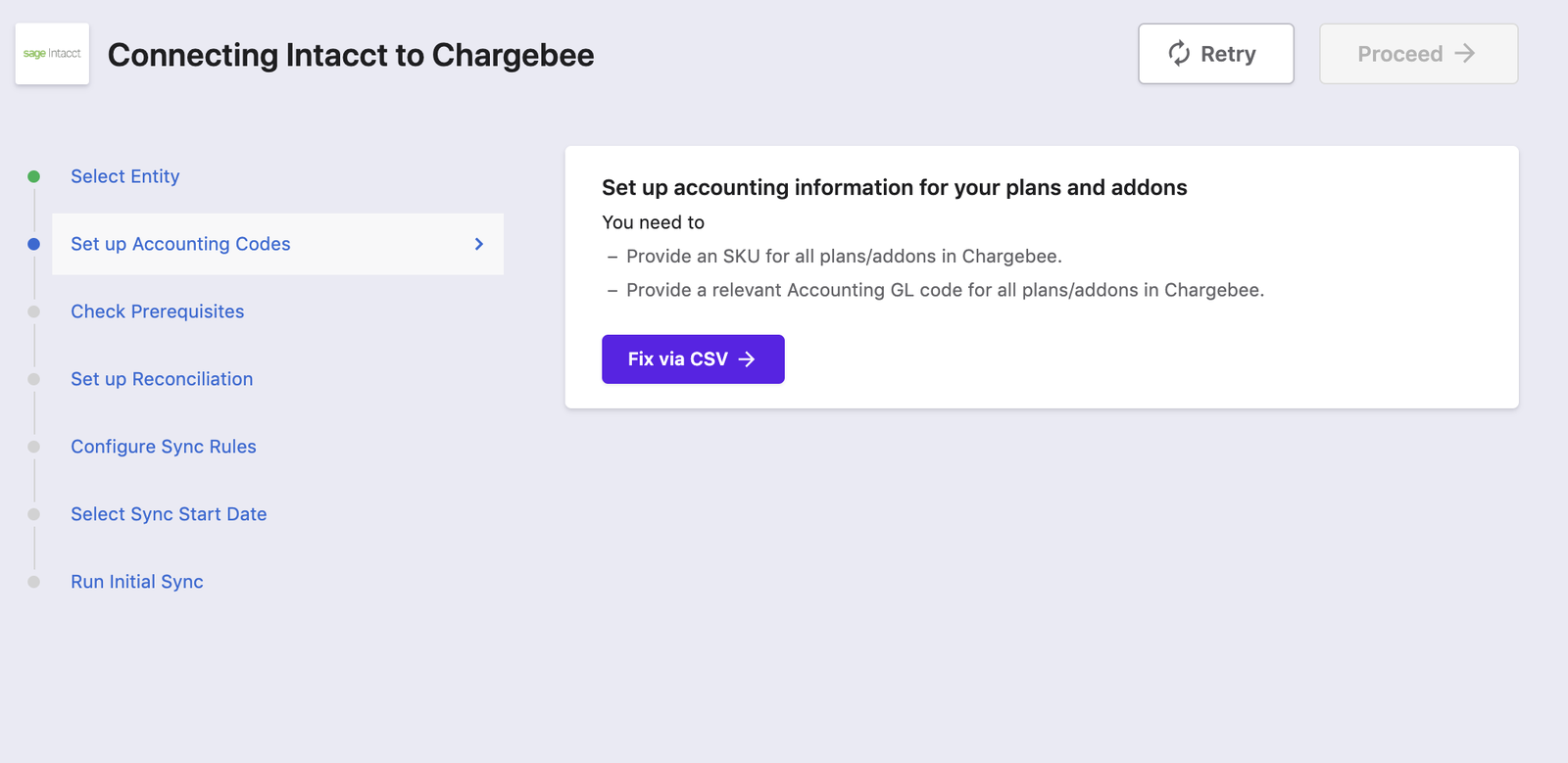Open Run Initial Sync step
The width and height of the screenshot is (1568, 763).
click(x=137, y=582)
